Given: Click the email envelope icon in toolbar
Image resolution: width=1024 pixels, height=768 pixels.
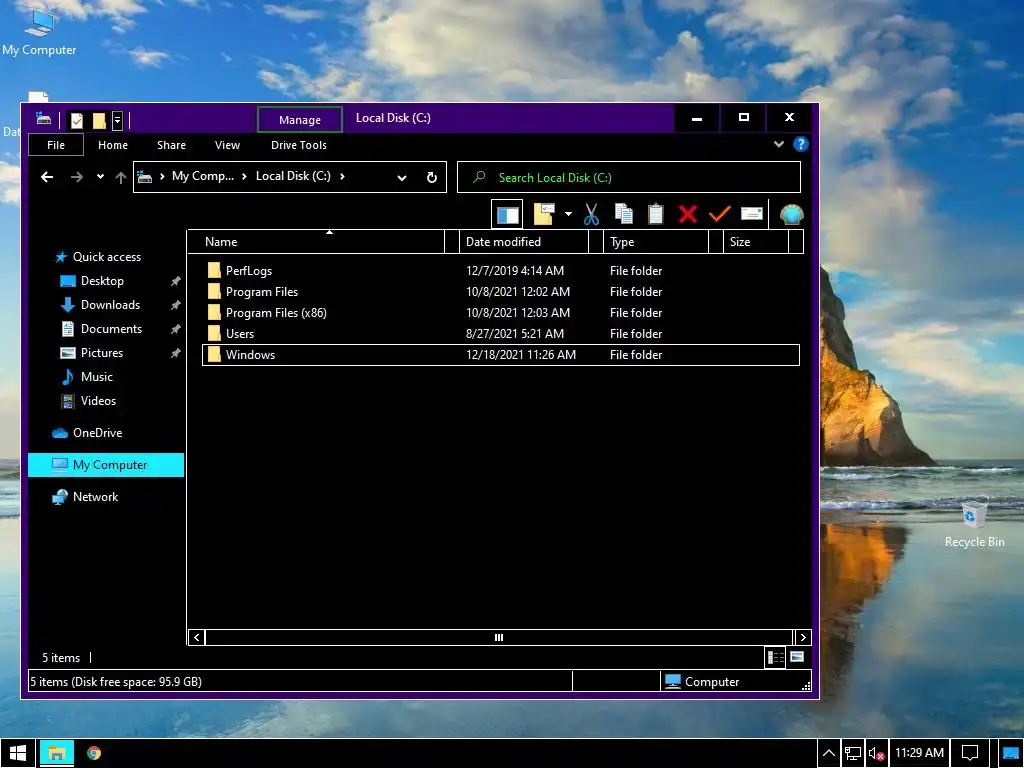Looking at the screenshot, I should point(752,214).
